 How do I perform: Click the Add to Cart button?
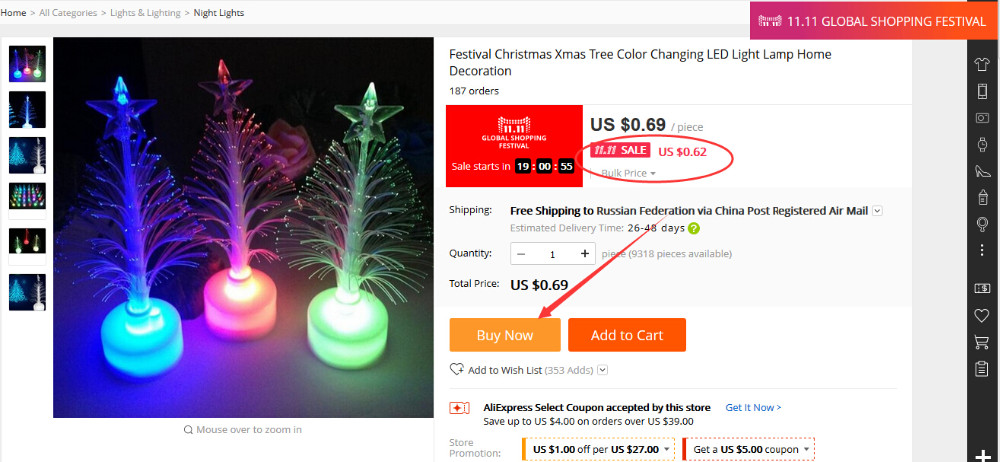click(x=627, y=335)
